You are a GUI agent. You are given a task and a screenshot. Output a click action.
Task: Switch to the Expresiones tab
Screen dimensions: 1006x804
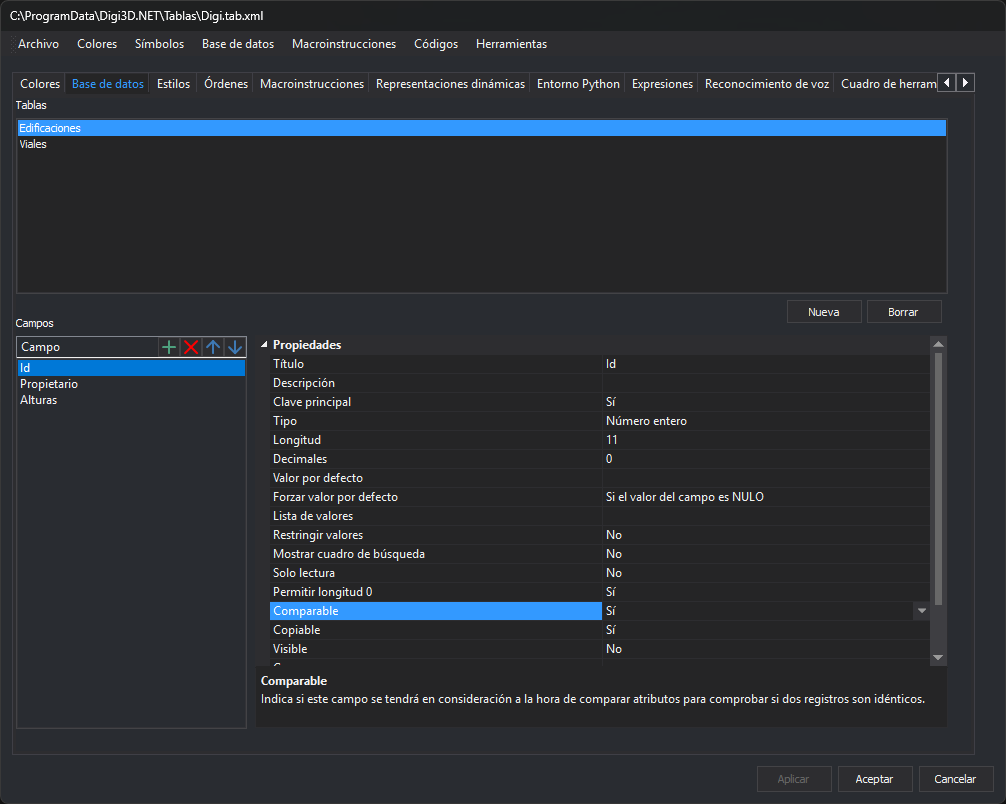coord(662,84)
